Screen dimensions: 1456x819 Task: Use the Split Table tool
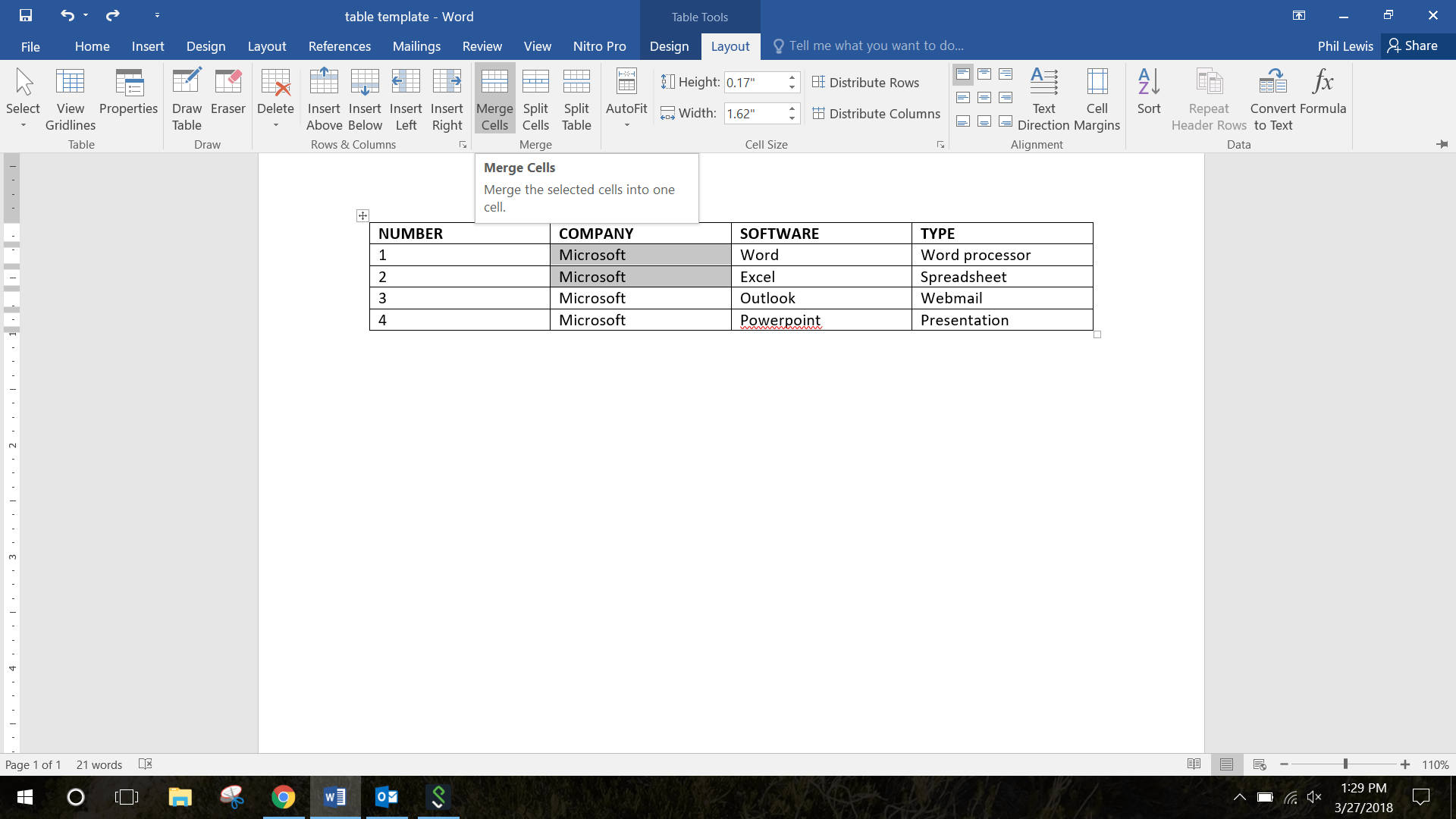pyautogui.click(x=576, y=99)
